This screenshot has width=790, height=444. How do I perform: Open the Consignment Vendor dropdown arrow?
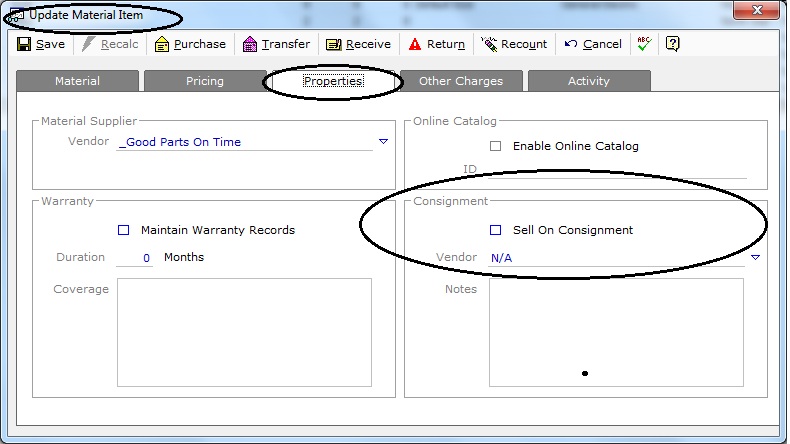click(x=755, y=257)
